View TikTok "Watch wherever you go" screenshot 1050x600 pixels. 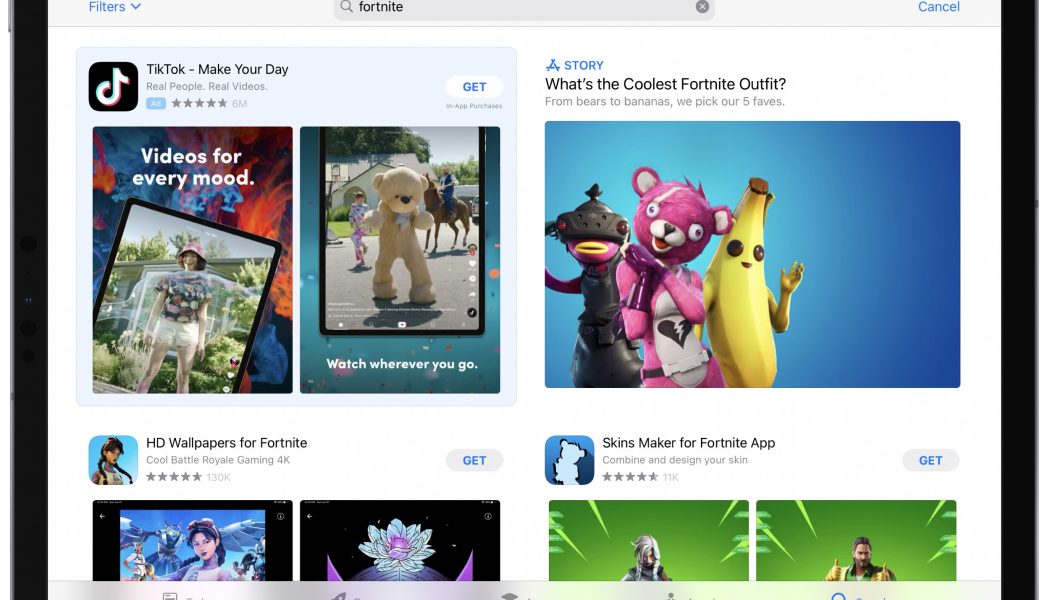pos(399,260)
